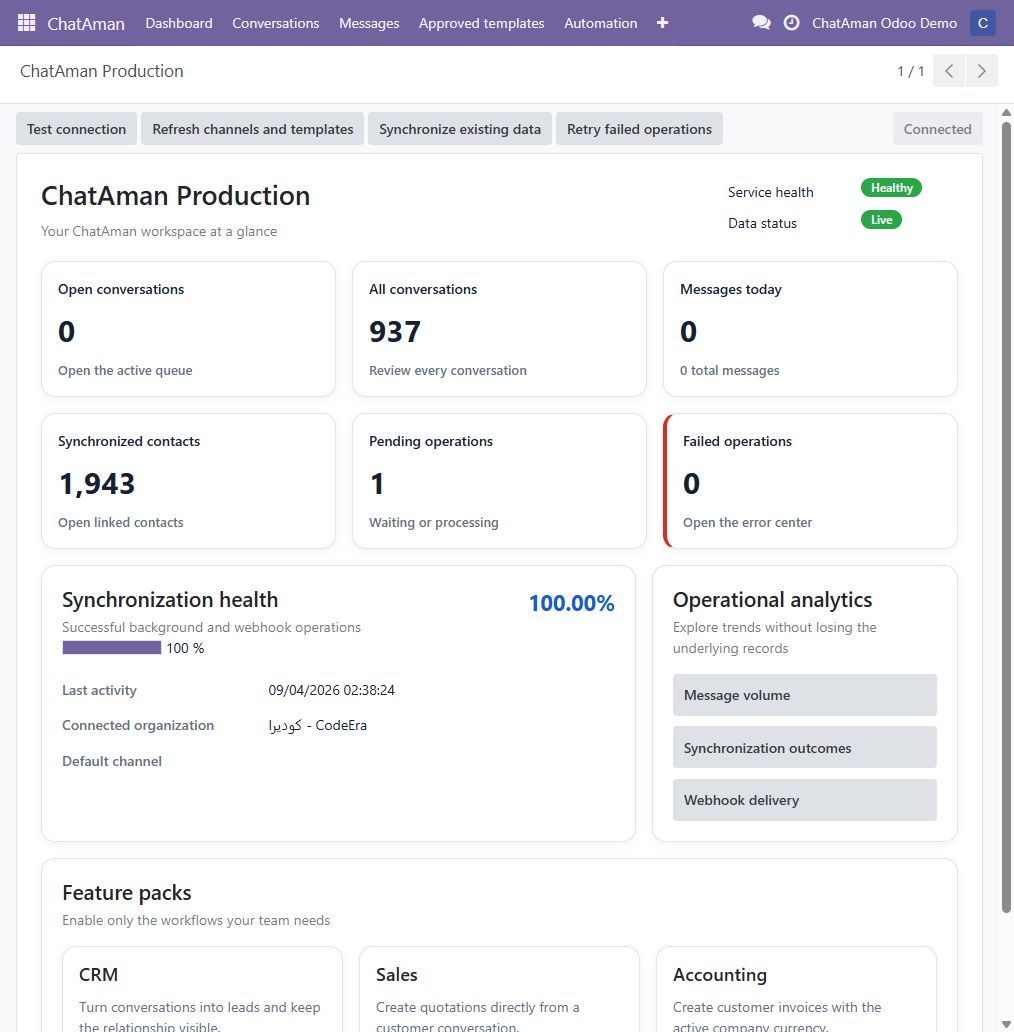
Task: Go to the previous record arrow
Action: pos(949,71)
